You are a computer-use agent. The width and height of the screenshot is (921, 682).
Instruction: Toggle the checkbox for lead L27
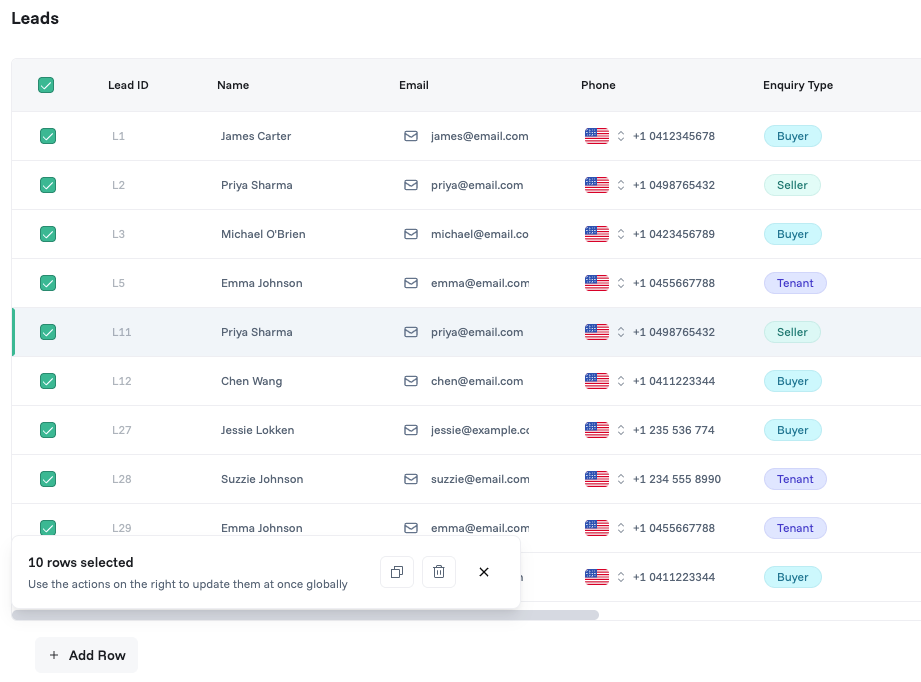(x=48, y=430)
